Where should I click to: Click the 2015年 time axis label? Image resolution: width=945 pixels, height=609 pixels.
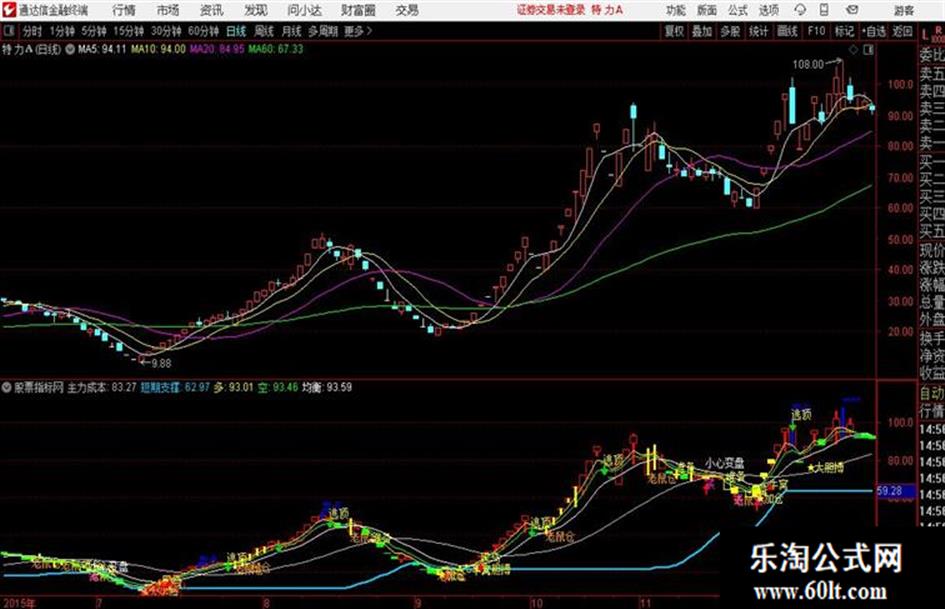(18, 602)
